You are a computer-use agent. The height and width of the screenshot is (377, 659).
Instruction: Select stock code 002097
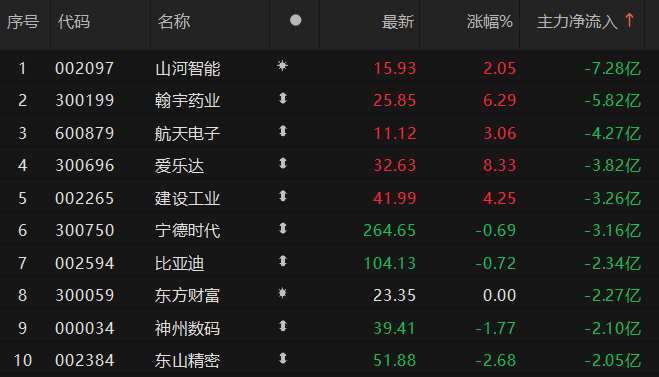point(84,68)
